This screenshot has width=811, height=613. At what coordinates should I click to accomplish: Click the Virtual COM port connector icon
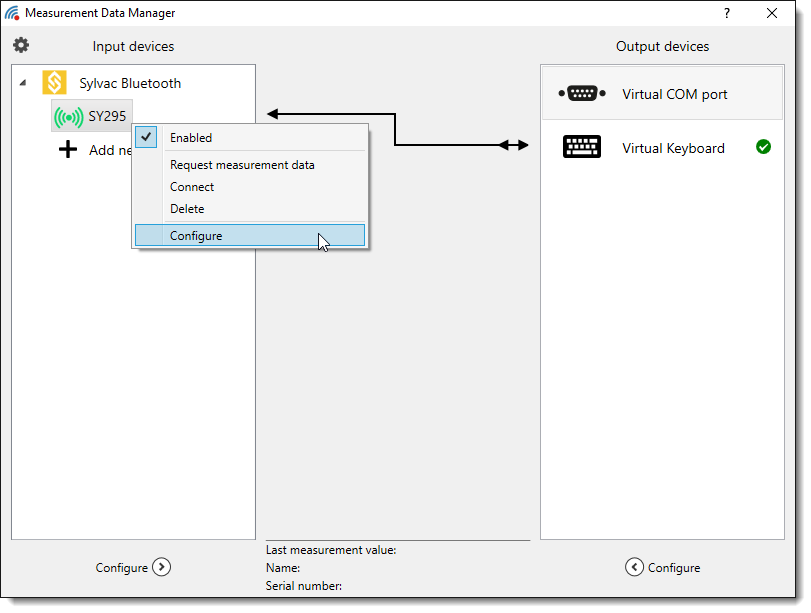coord(581,94)
